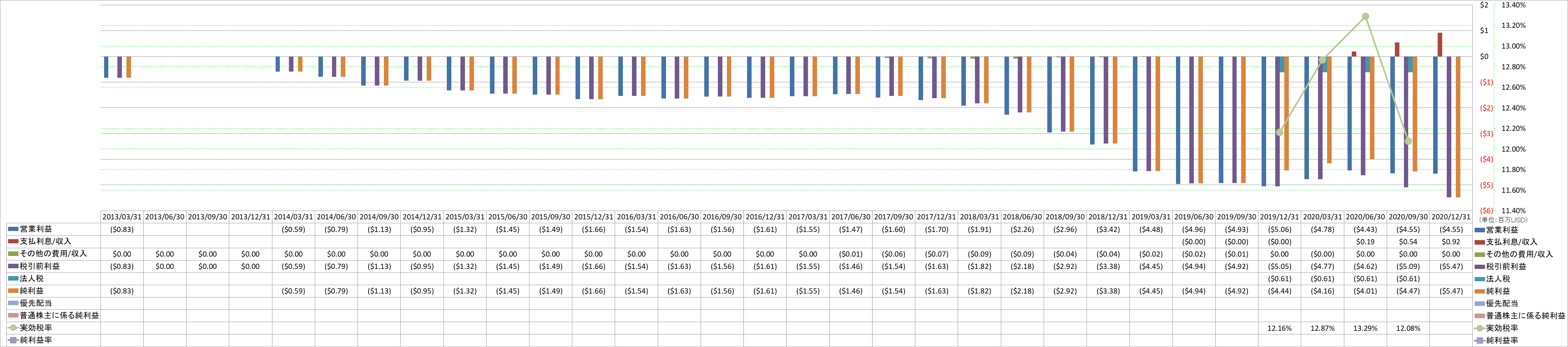Click the その他の費用/収入 table row label
1568x347 pixels.
53,254
